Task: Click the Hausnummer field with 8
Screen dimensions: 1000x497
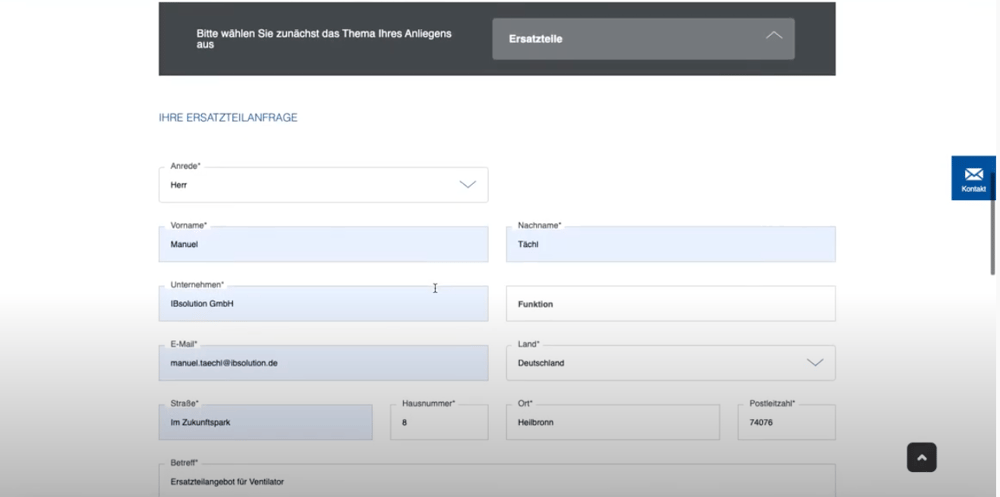Action: (x=439, y=422)
